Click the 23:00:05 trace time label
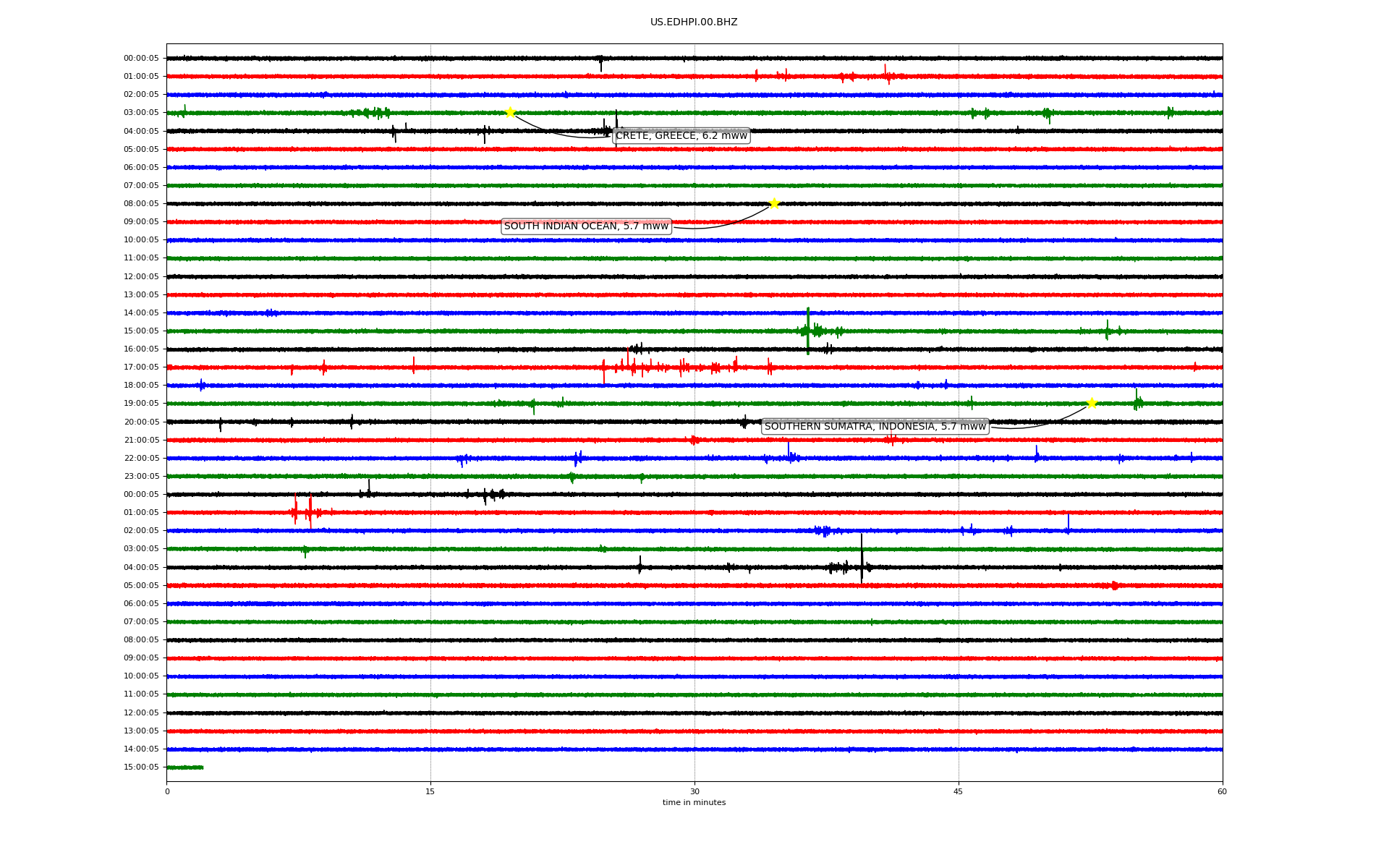Viewport: 1389px width, 868px height. point(141,476)
